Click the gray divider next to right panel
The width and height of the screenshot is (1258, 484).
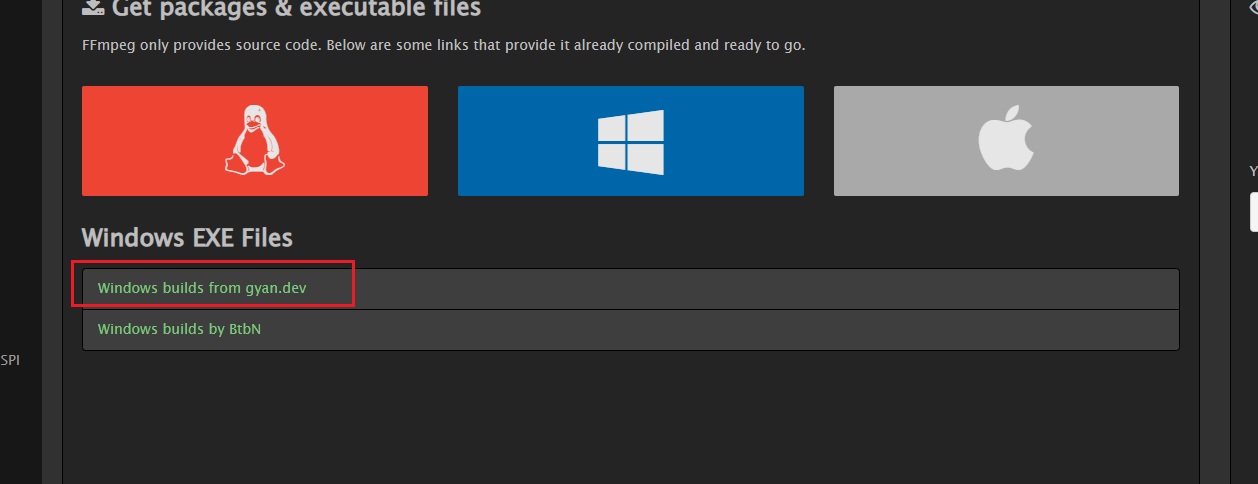pyautogui.click(x=1214, y=242)
